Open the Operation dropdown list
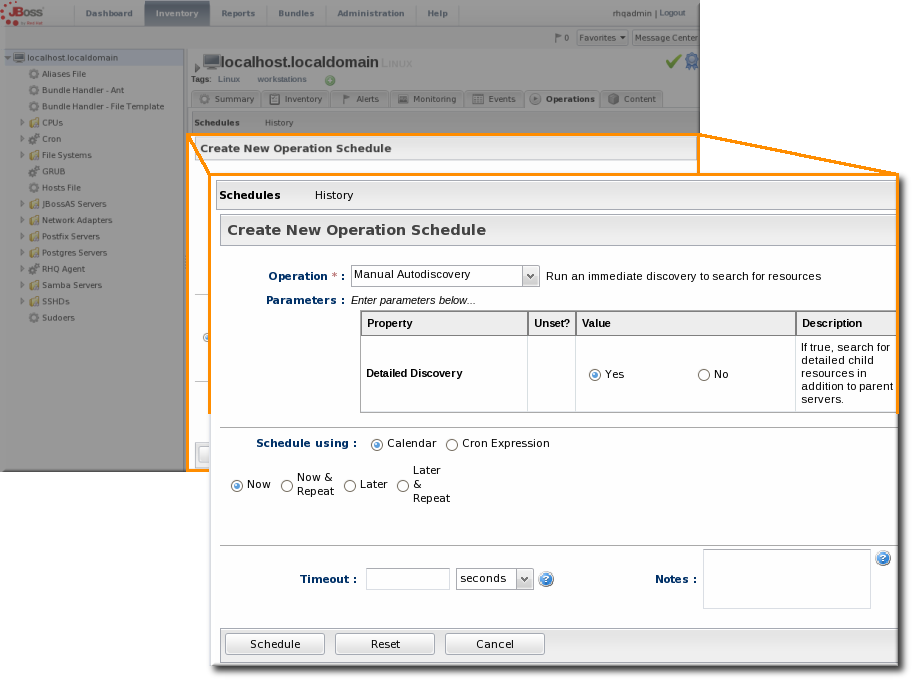Viewport: 913px width, 681px height. pyautogui.click(x=530, y=276)
